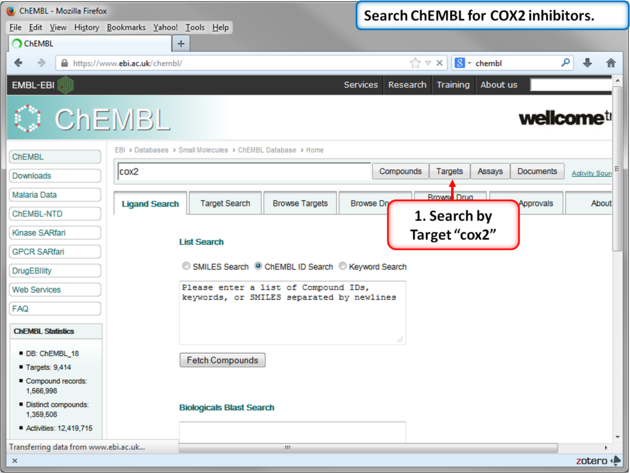Open the Bookmarks menu
Image resolution: width=630 pixels, height=473 pixels.
[x=126, y=28]
